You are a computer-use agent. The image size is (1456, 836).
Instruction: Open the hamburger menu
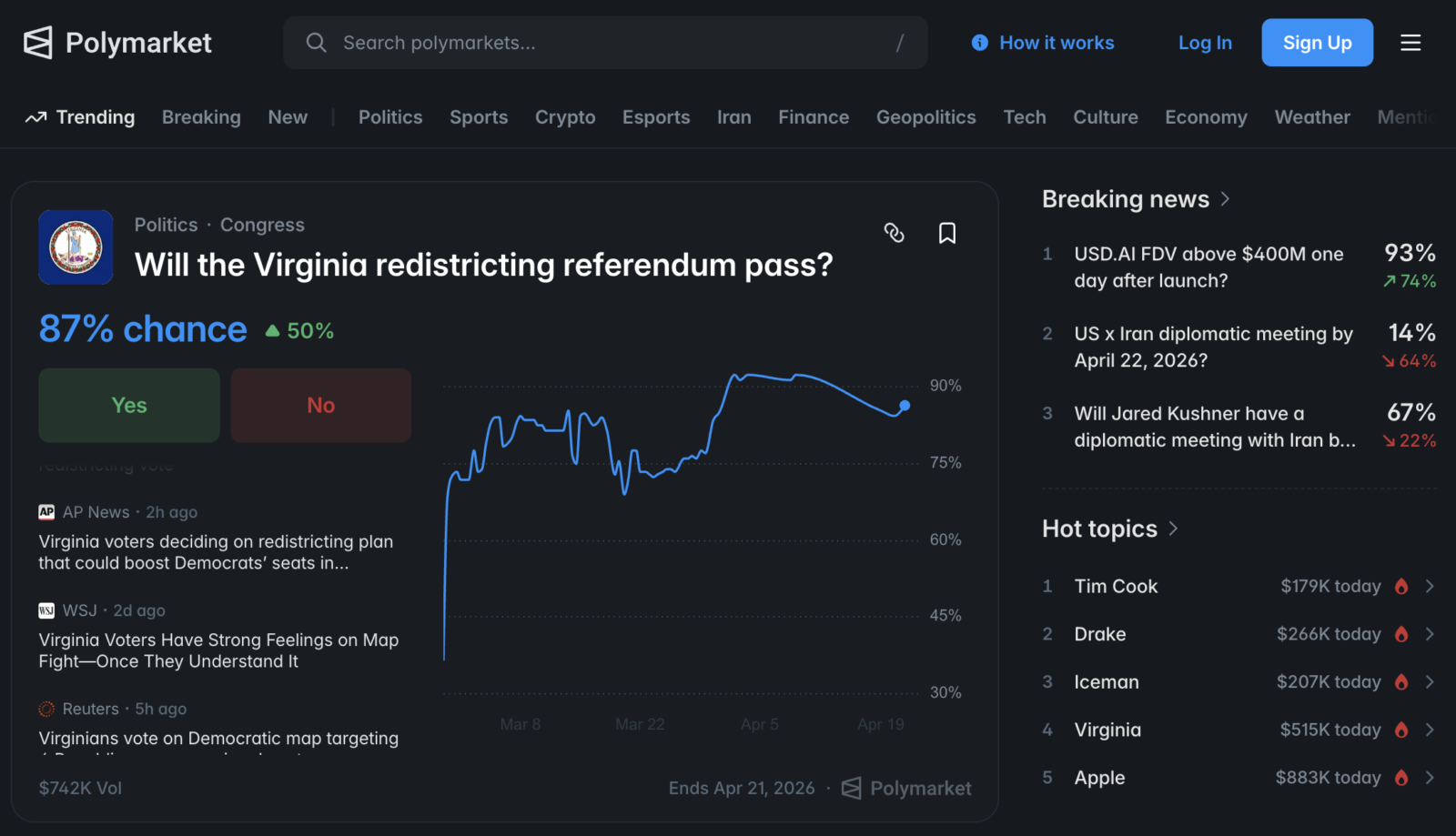(x=1410, y=43)
